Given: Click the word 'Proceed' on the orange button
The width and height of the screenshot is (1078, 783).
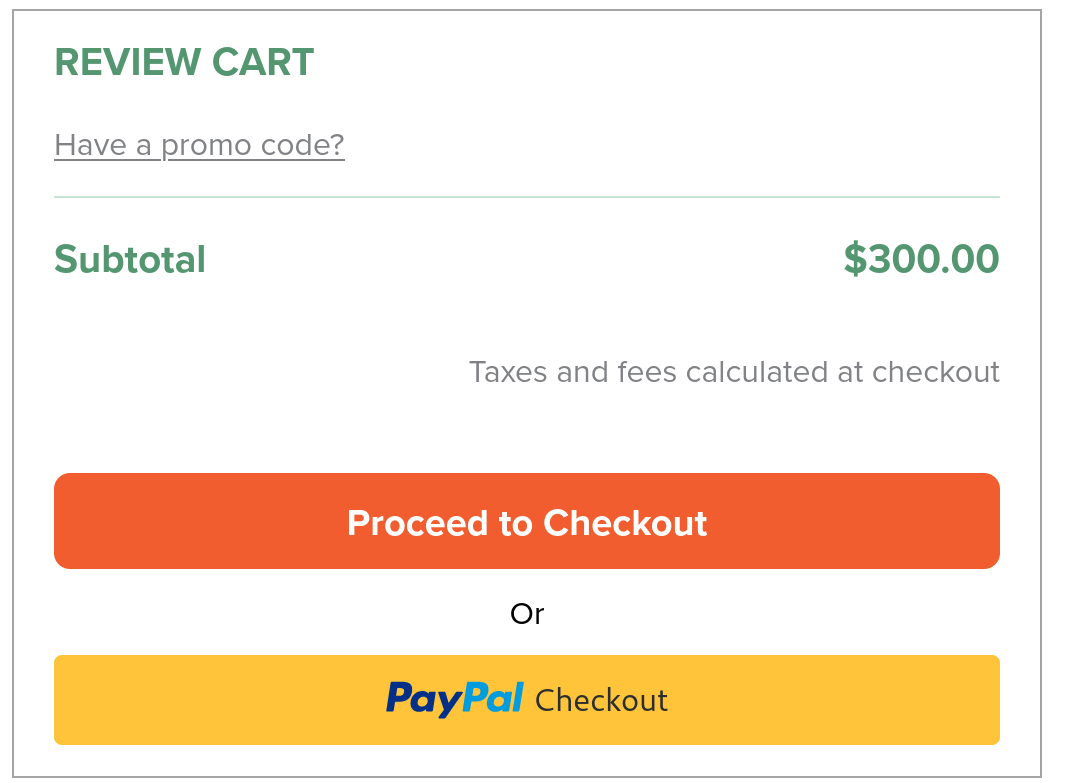Looking at the screenshot, I should pos(419,523).
